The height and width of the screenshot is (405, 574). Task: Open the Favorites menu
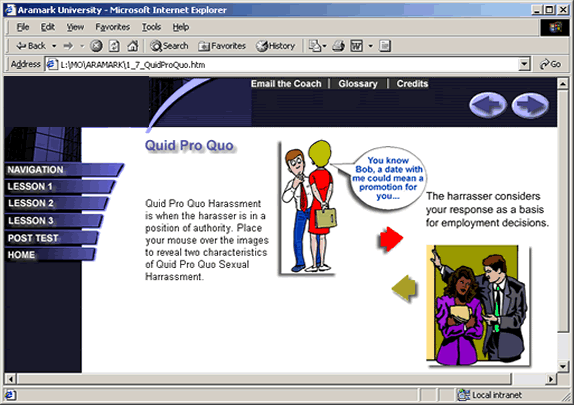point(112,27)
